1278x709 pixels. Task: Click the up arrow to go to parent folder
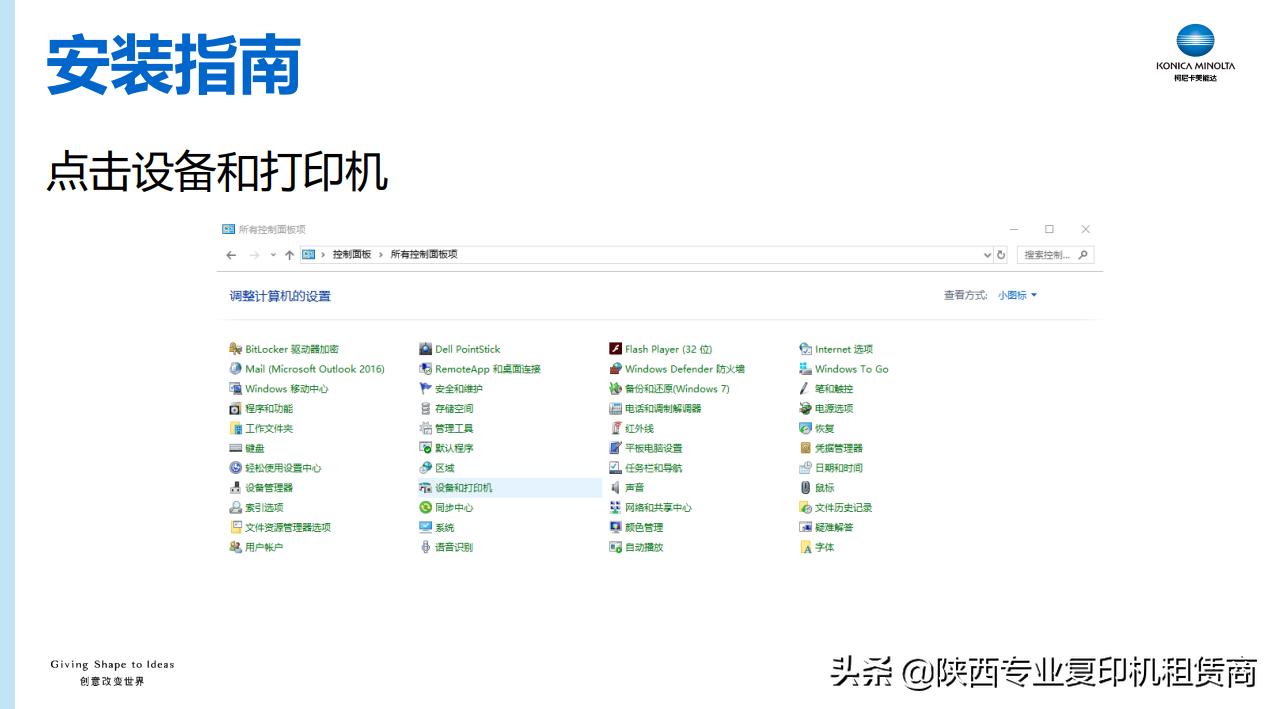coord(290,255)
